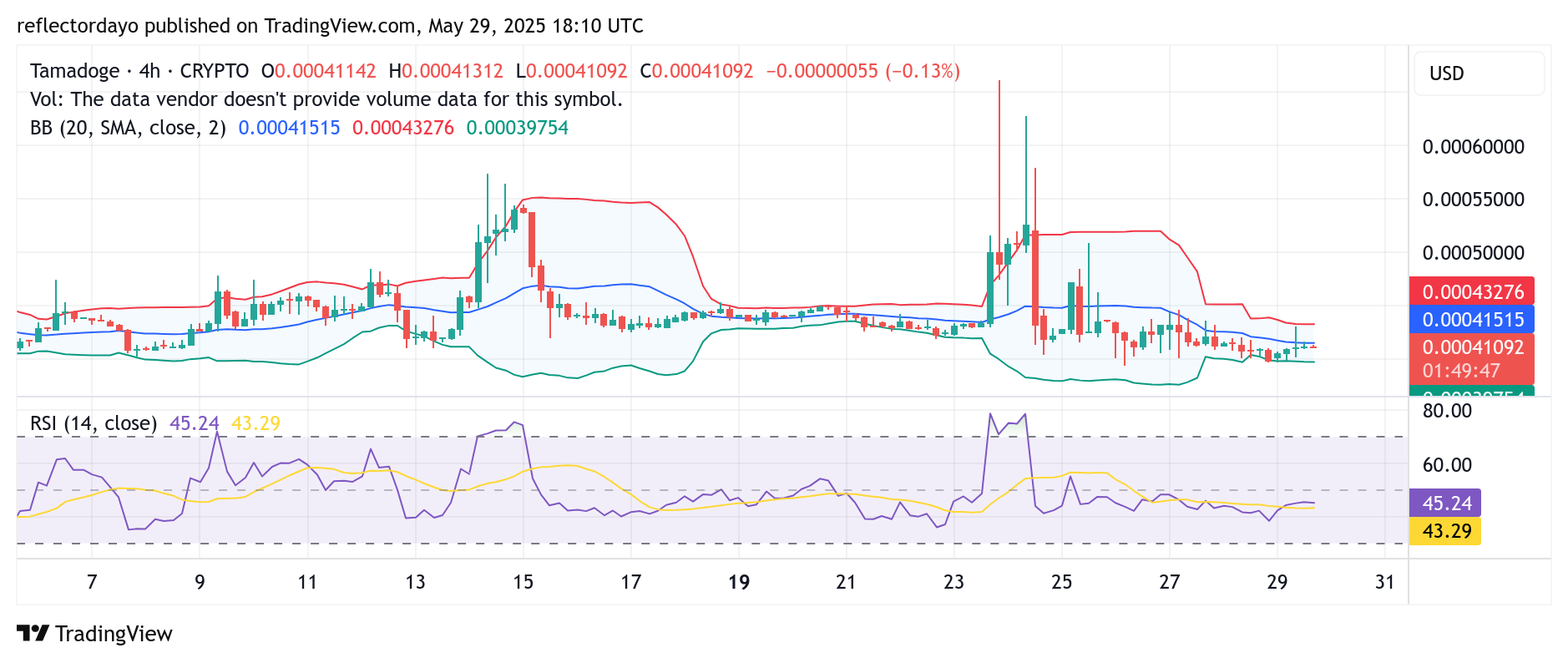Screen dimensions: 1568x663
Task: Click the RSI average value 43.29 in the legend
Action: [x=255, y=423]
